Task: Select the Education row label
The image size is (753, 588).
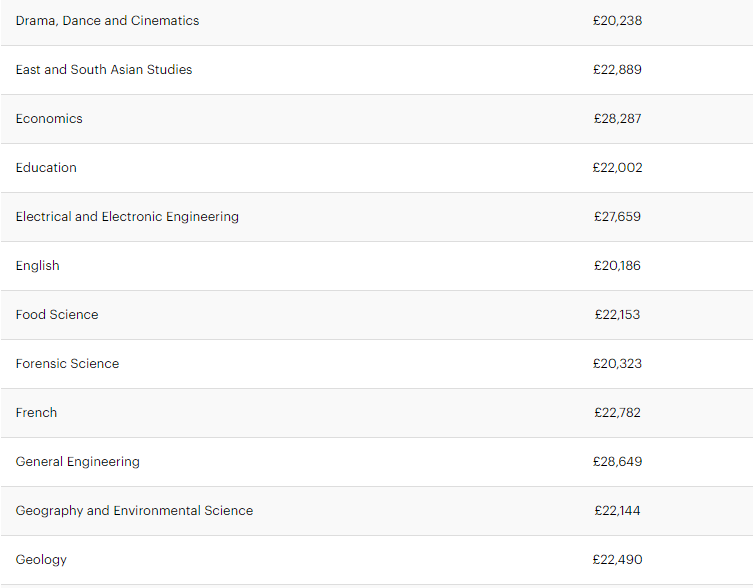Action: click(x=46, y=168)
